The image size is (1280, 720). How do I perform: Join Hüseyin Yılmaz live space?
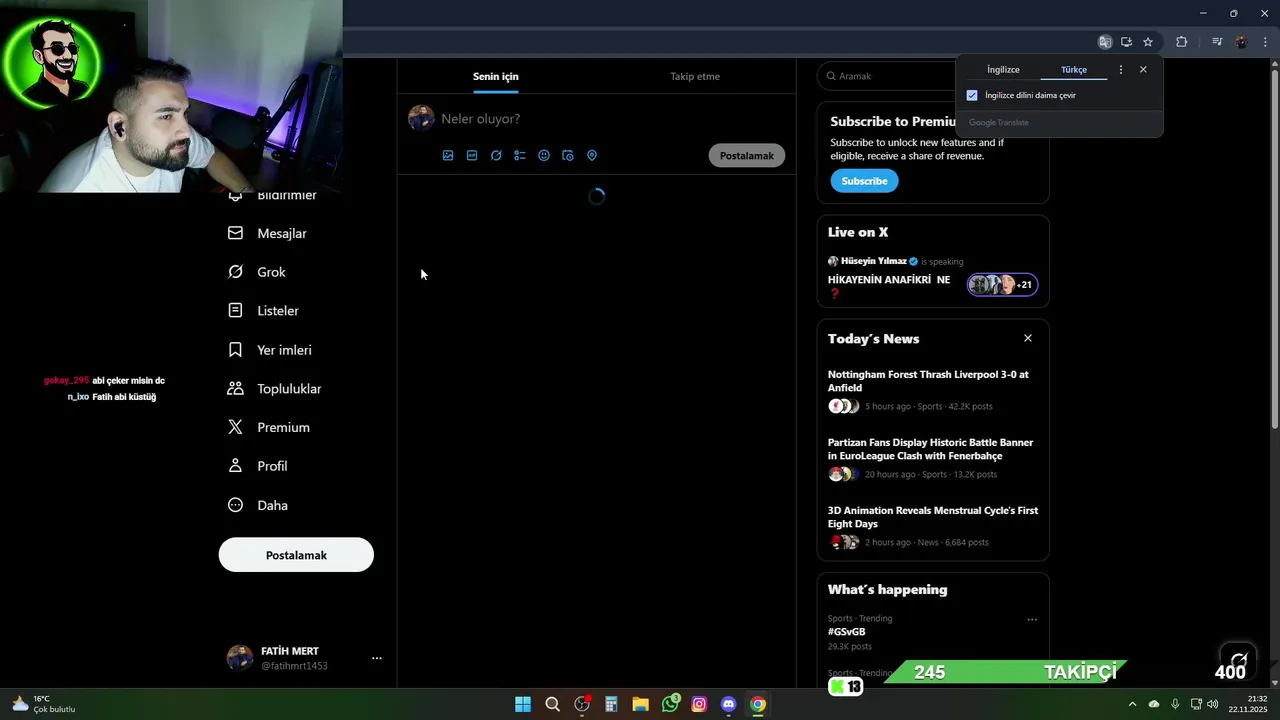[x=932, y=277]
